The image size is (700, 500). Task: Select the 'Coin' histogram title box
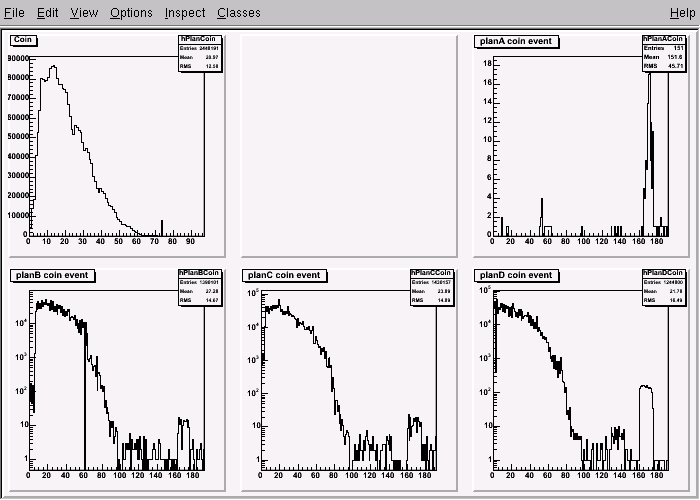pos(23,40)
